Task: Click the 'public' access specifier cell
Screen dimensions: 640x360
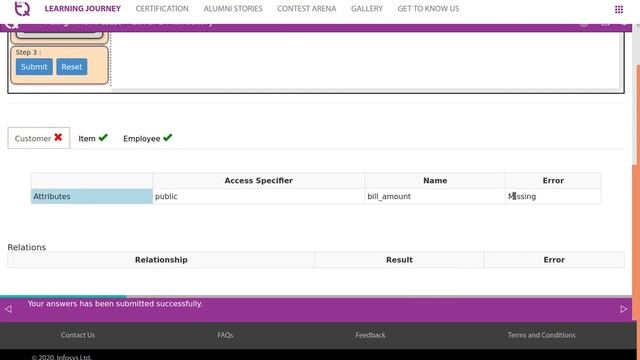Action: (x=259, y=196)
